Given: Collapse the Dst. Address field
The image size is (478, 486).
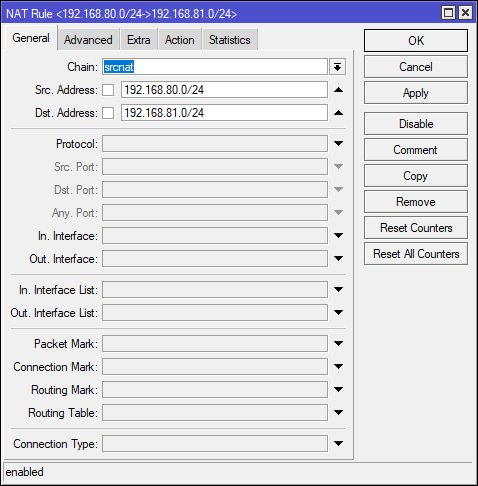Looking at the screenshot, I should 338,113.
